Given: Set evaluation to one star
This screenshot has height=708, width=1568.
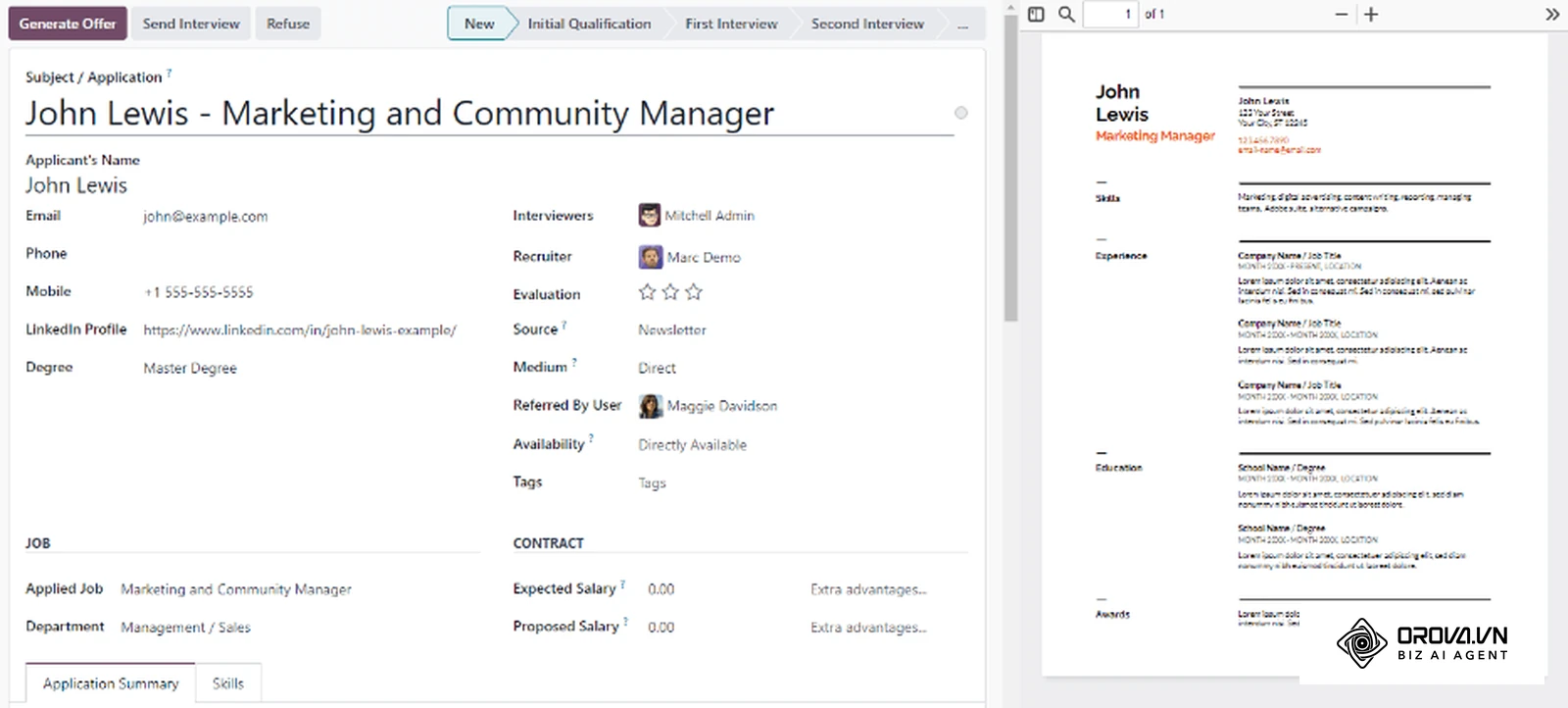Looking at the screenshot, I should 647,292.
